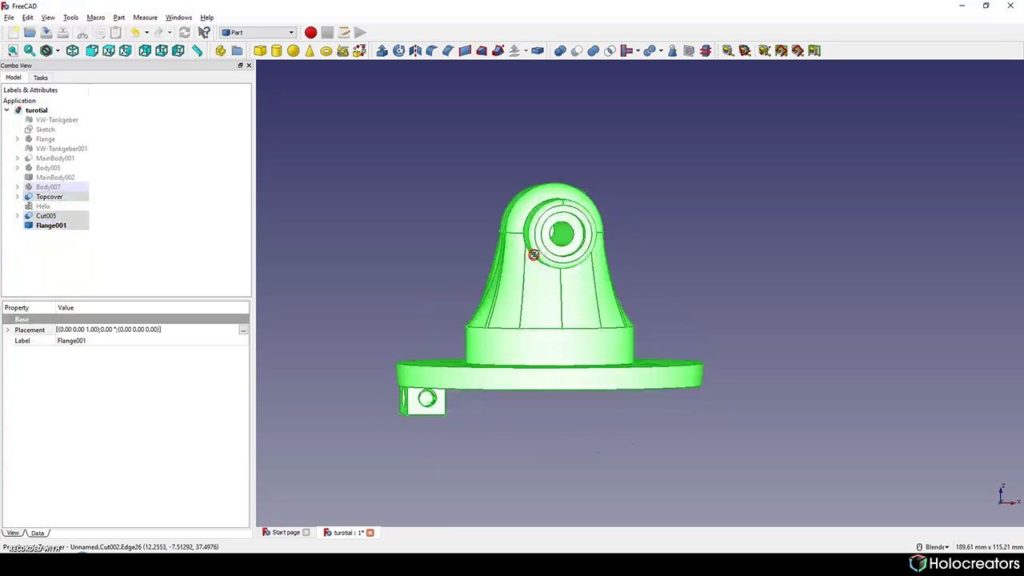Start macro recording (red circle)
Viewport: 1024px width, 576px height.
[x=311, y=33]
